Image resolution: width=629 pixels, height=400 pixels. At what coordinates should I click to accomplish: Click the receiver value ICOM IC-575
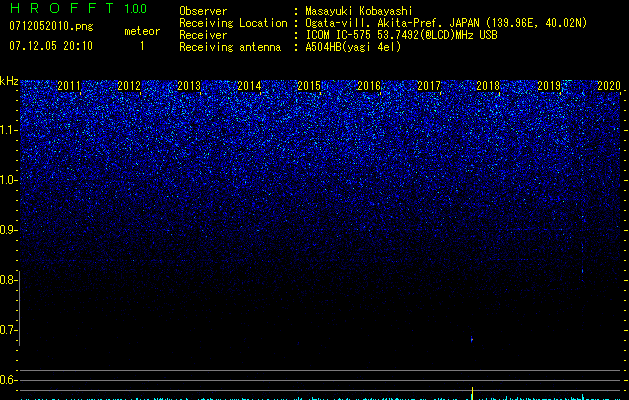coord(401,35)
